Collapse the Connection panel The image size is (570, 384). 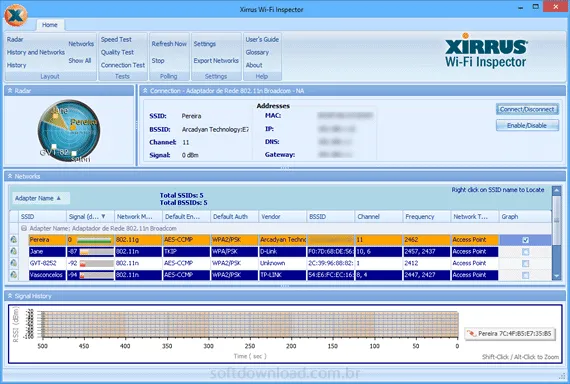click(145, 91)
